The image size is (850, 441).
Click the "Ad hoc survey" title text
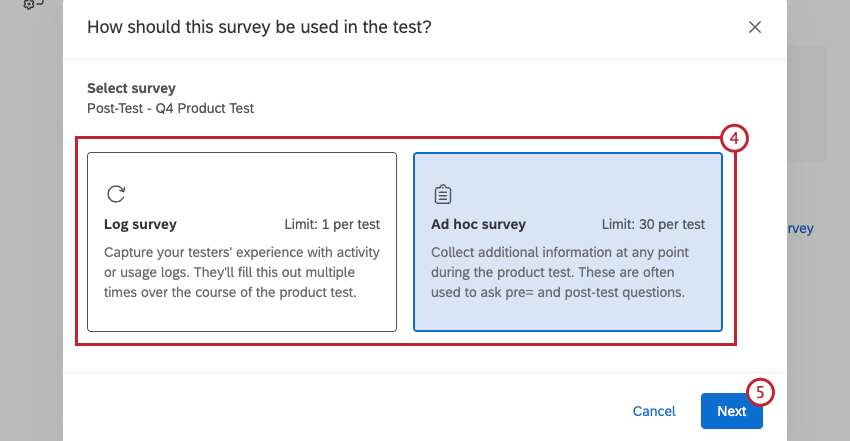pos(478,224)
